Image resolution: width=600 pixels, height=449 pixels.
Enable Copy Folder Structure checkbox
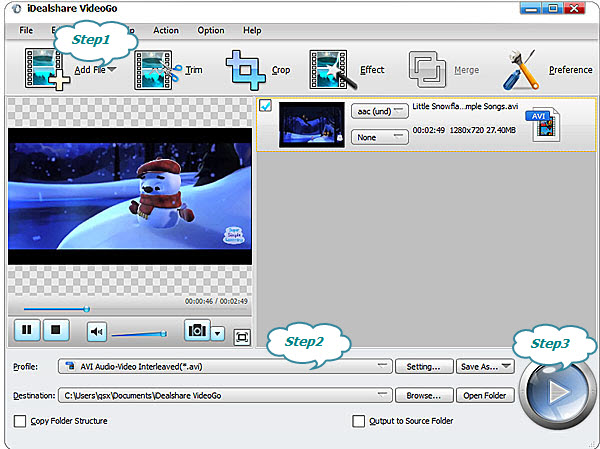[20, 421]
